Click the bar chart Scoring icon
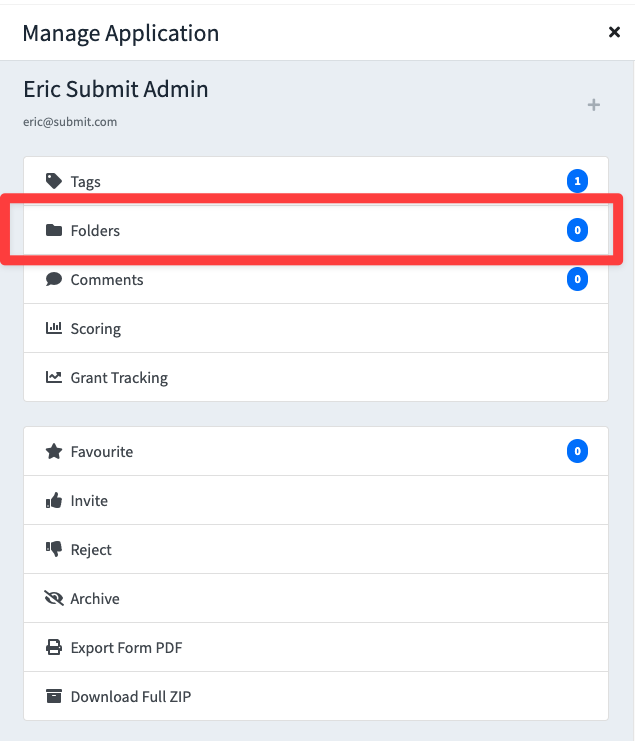 point(54,328)
